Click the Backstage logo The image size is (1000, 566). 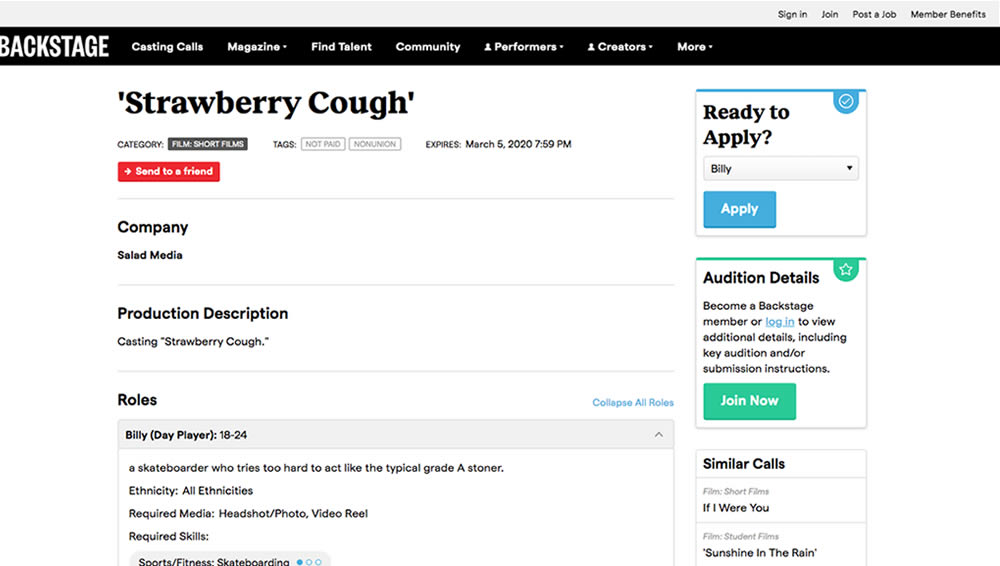tap(54, 46)
